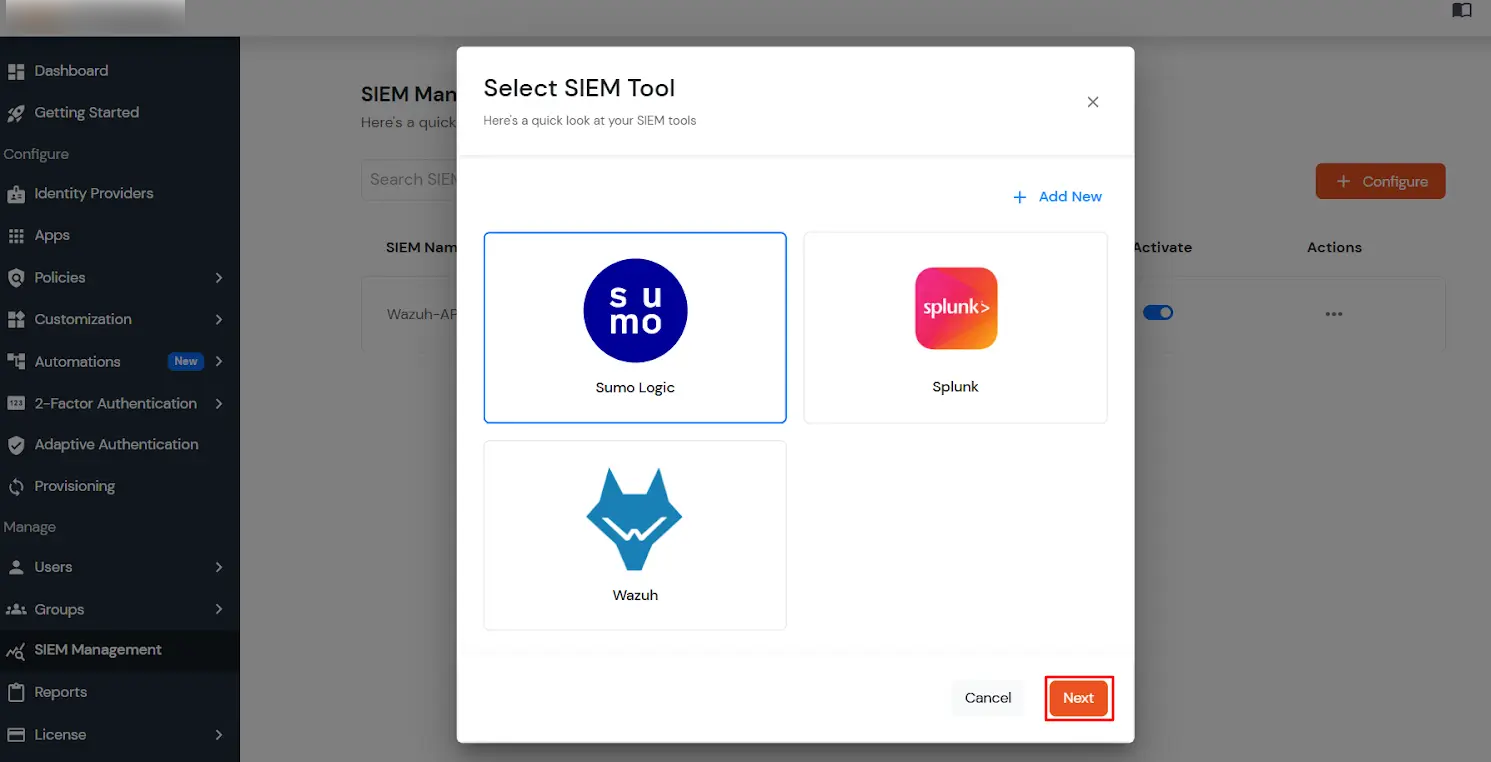Select the Sumo Logic SIEM tool
This screenshot has width=1491, height=762.
pos(635,328)
